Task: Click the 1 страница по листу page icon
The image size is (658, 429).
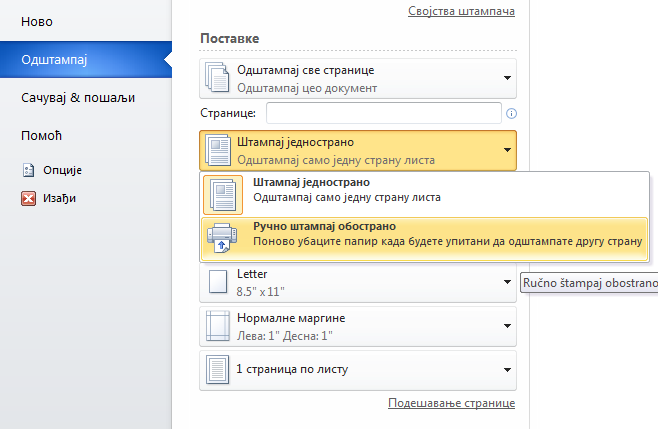Action: pos(218,370)
